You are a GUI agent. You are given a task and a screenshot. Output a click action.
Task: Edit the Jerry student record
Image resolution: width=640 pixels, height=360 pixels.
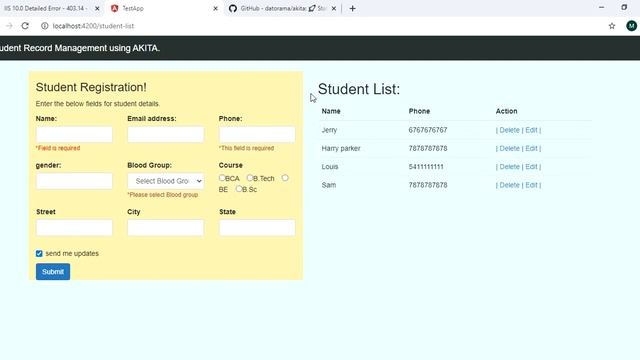(531, 130)
